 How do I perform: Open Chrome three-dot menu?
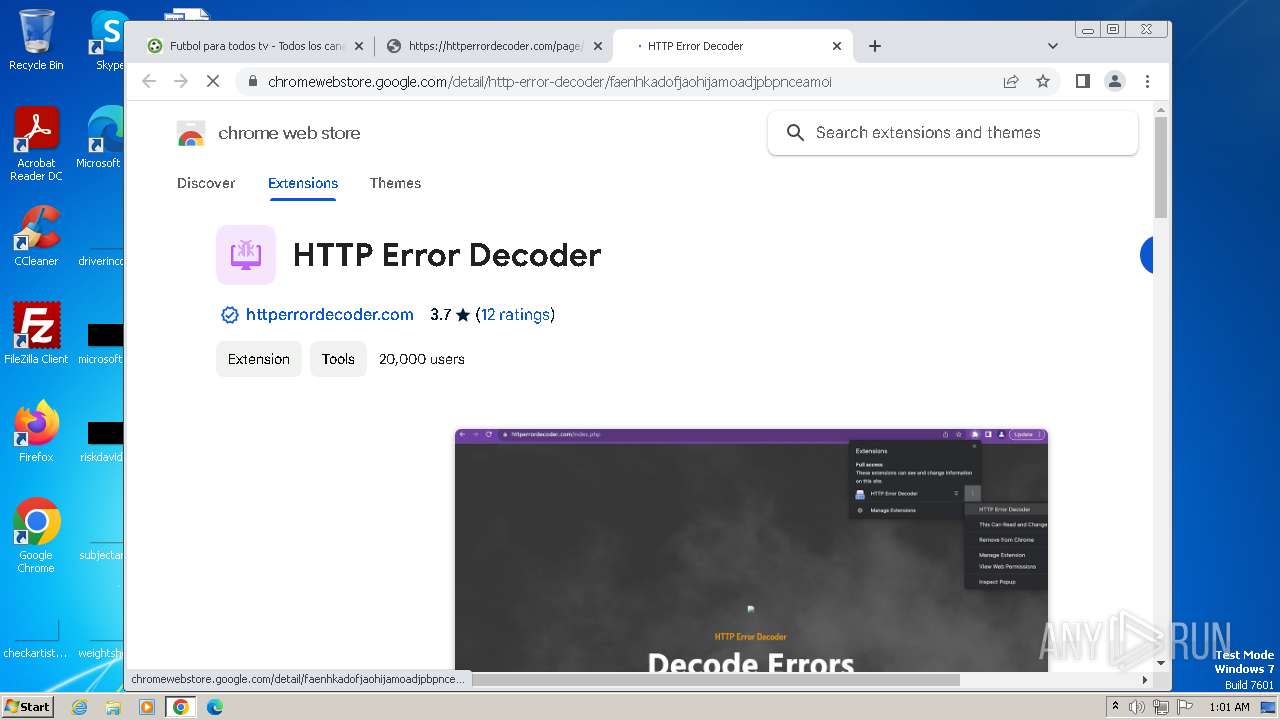pyautogui.click(x=1147, y=82)
